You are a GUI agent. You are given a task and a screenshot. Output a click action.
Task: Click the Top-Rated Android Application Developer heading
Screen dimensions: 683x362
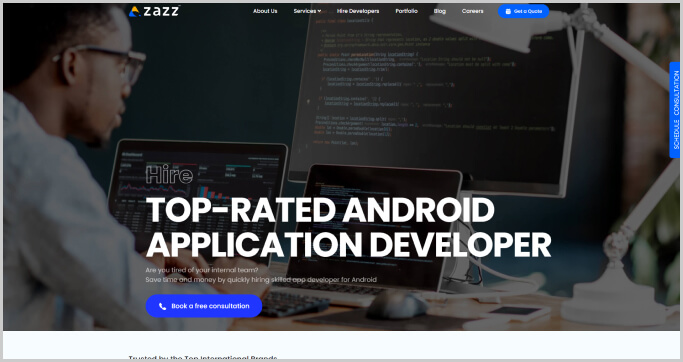tap(348, 228)
